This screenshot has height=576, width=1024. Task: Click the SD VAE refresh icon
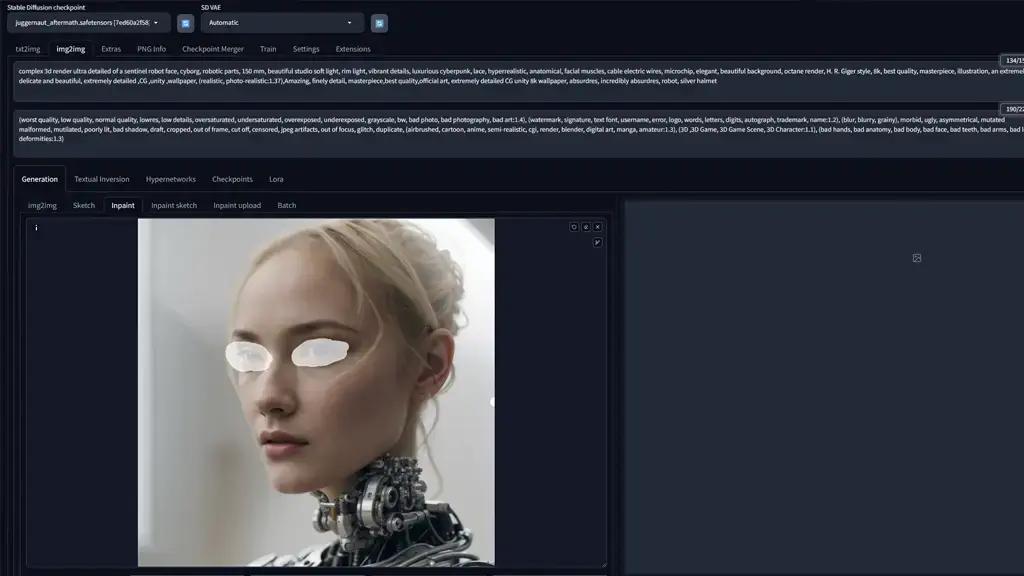click(x=379, y=23)
